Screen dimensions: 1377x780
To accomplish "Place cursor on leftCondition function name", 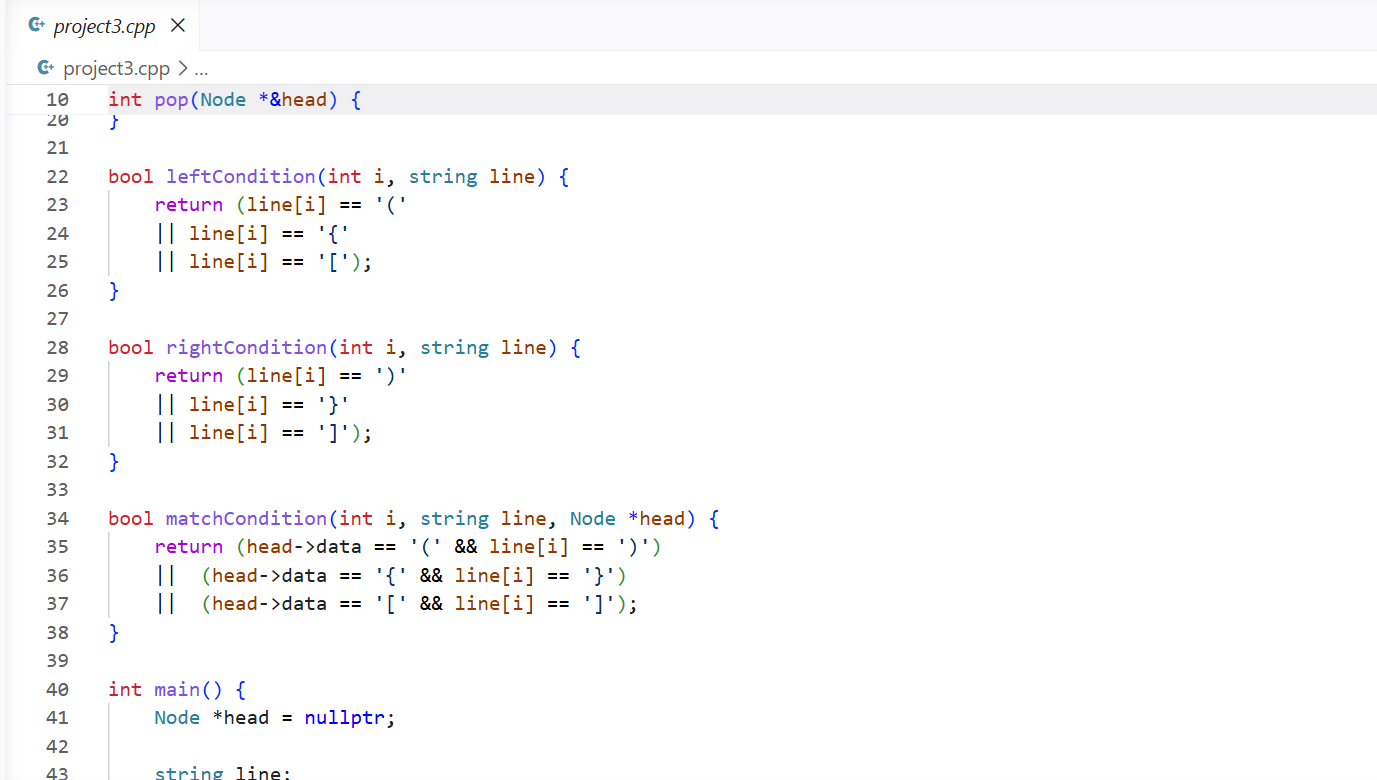I will [241, 177].
